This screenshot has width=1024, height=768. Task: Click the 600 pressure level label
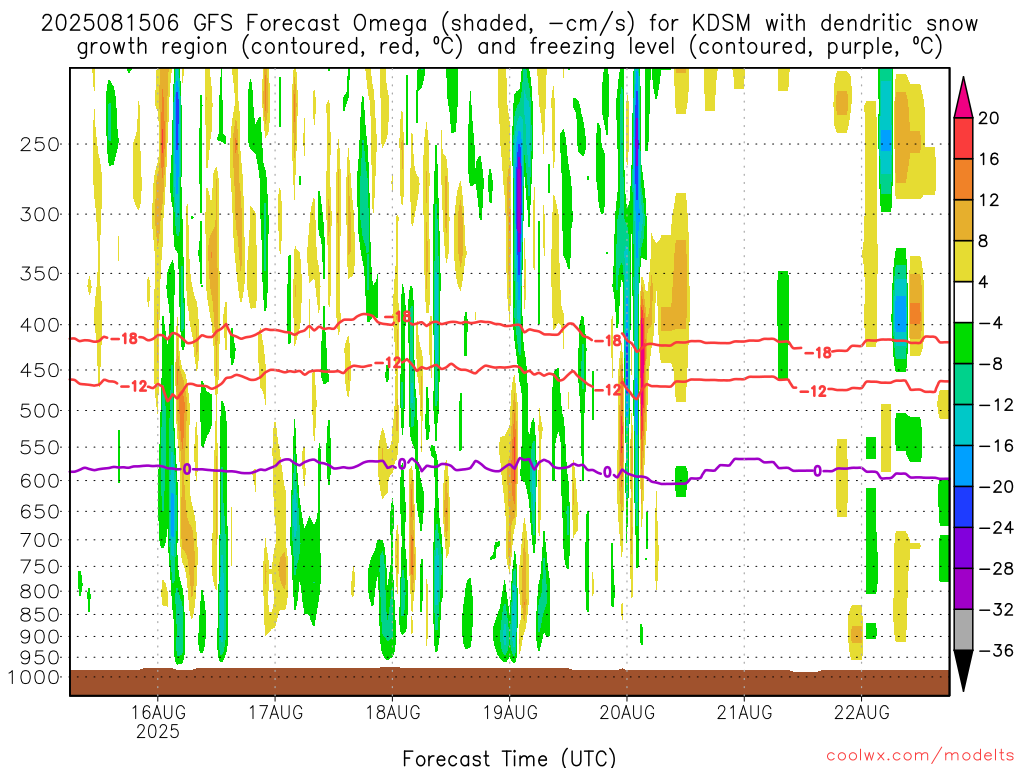point(40,481)
